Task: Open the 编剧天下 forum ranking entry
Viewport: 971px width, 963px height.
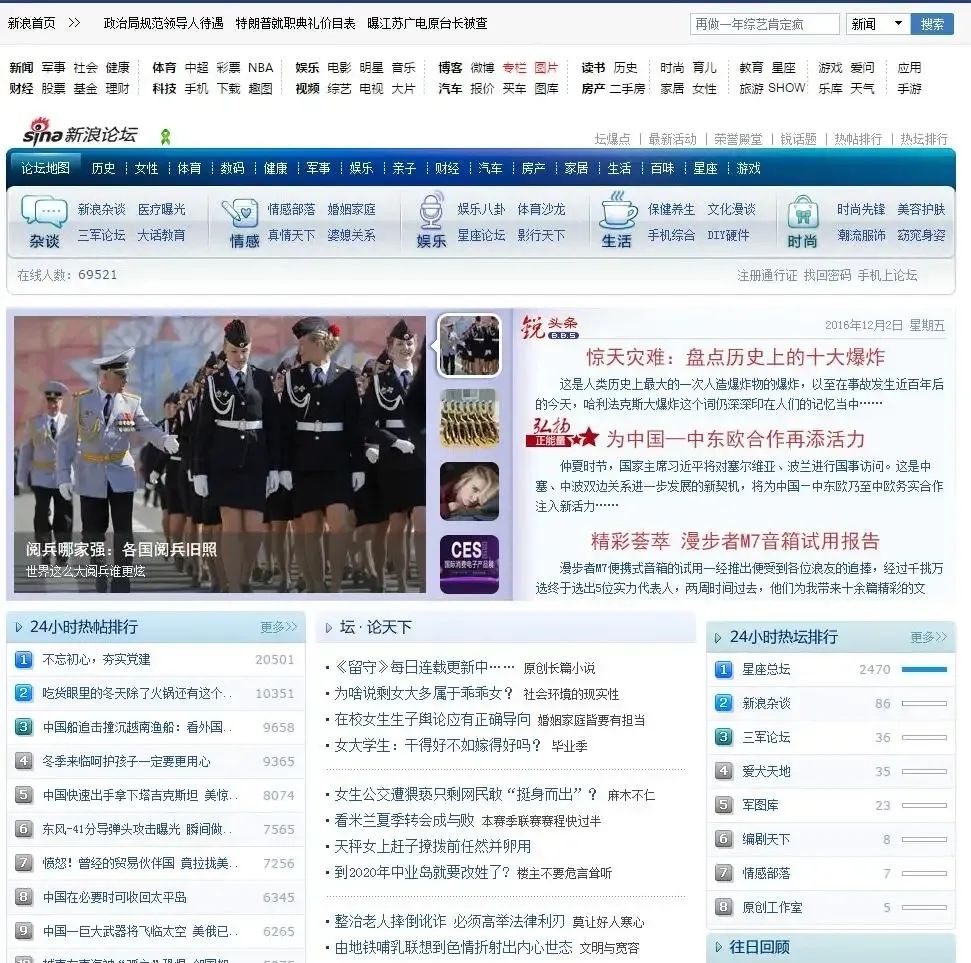Action: (766, 840)
